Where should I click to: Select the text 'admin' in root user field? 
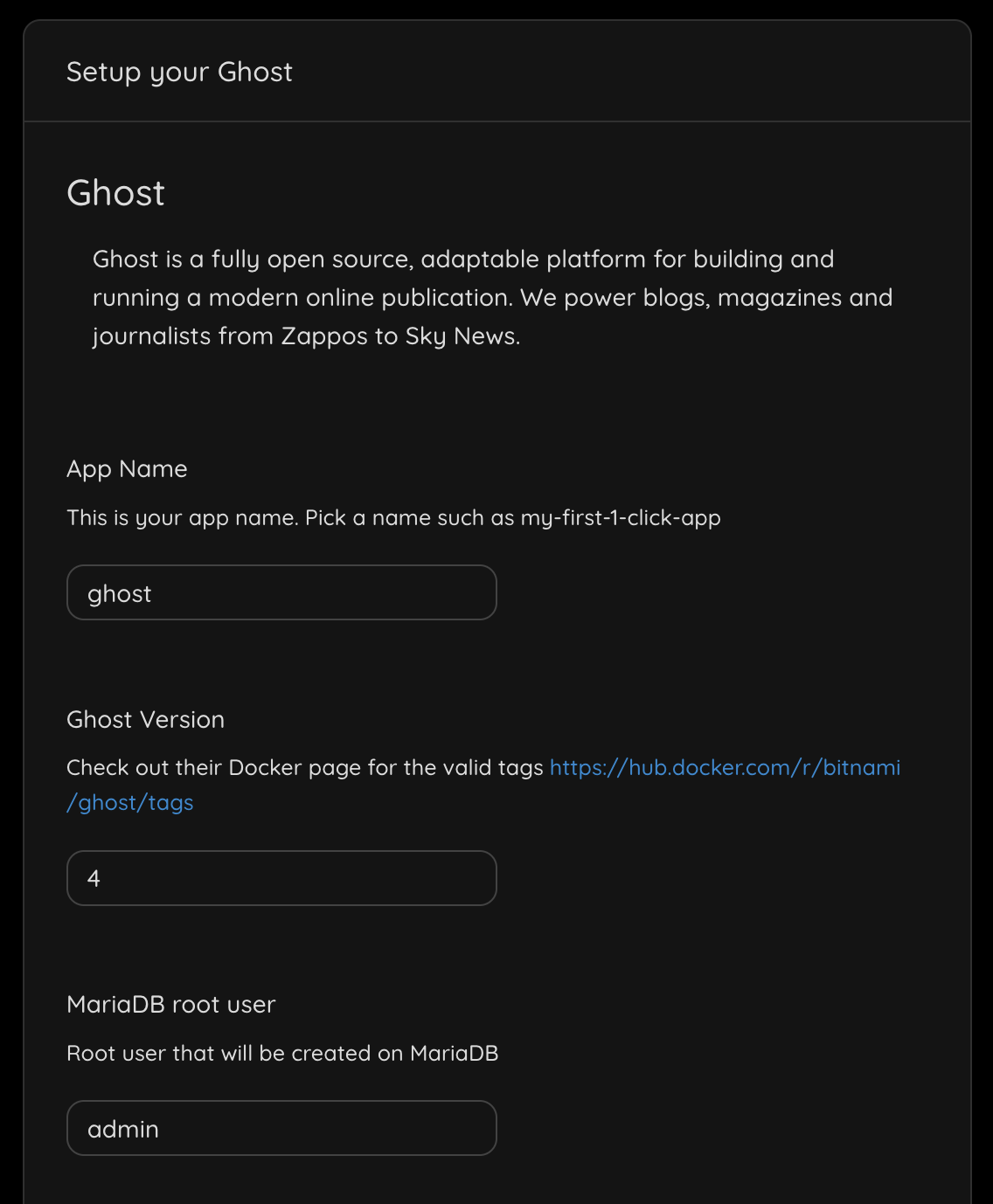(x=124, y=1128)
